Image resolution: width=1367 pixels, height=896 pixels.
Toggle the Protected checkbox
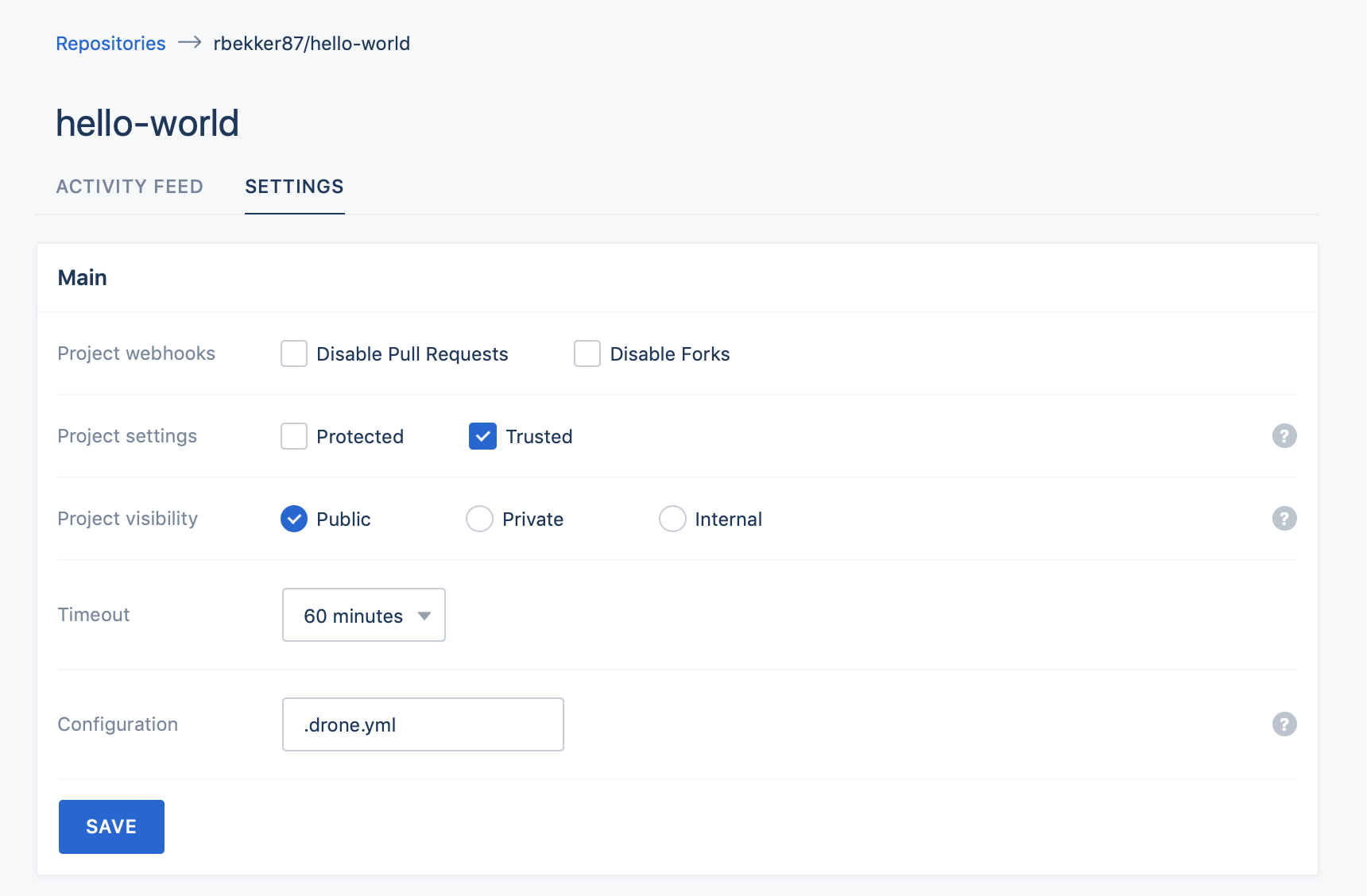(294, 436)
